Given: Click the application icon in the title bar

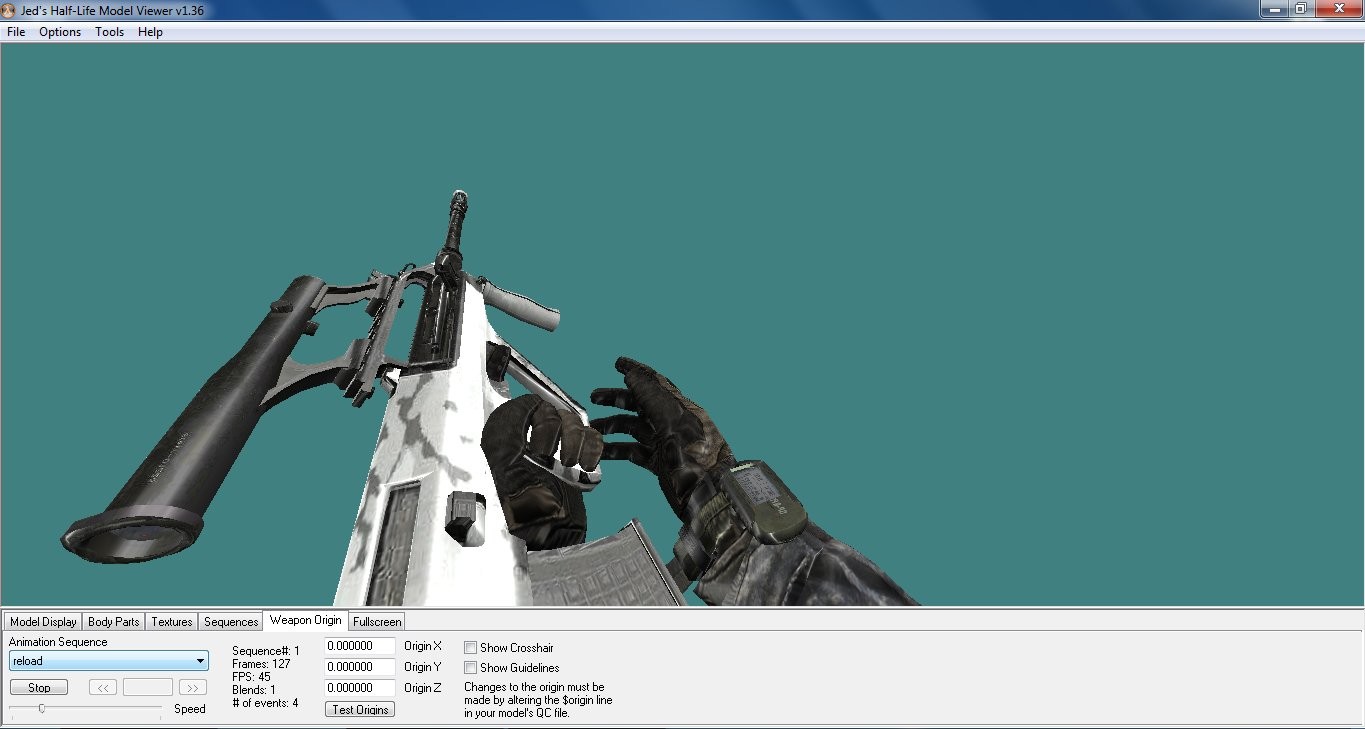Looking at the screenshot, I should point(10,8).
